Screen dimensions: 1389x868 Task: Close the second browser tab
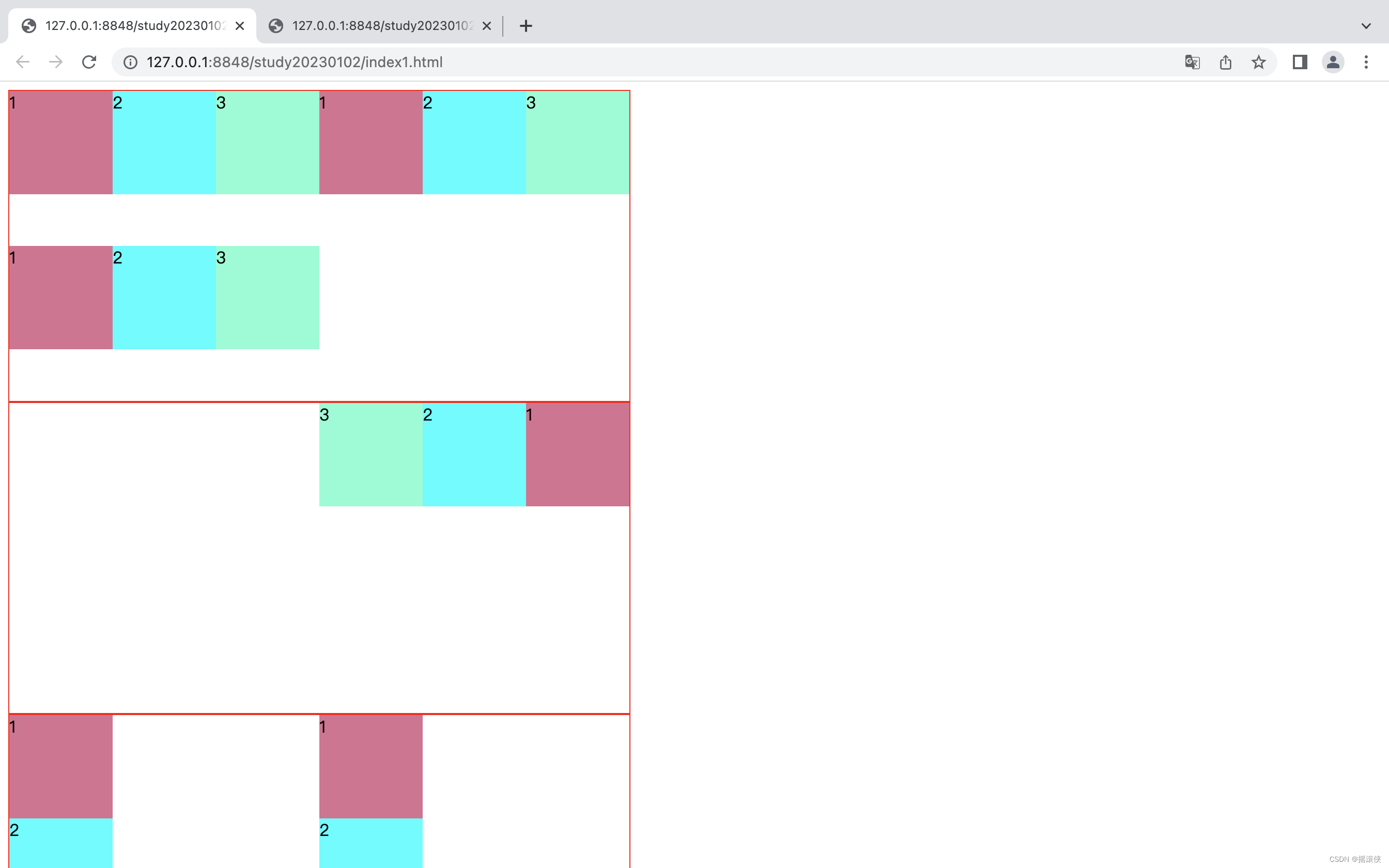(x=487, y=26)
